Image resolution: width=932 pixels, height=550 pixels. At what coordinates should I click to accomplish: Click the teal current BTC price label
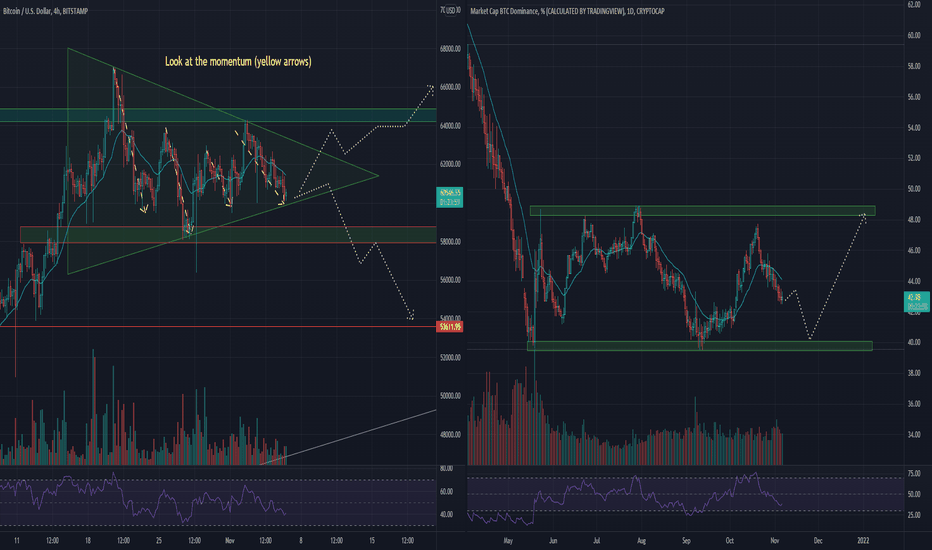(x=449, y=197)
